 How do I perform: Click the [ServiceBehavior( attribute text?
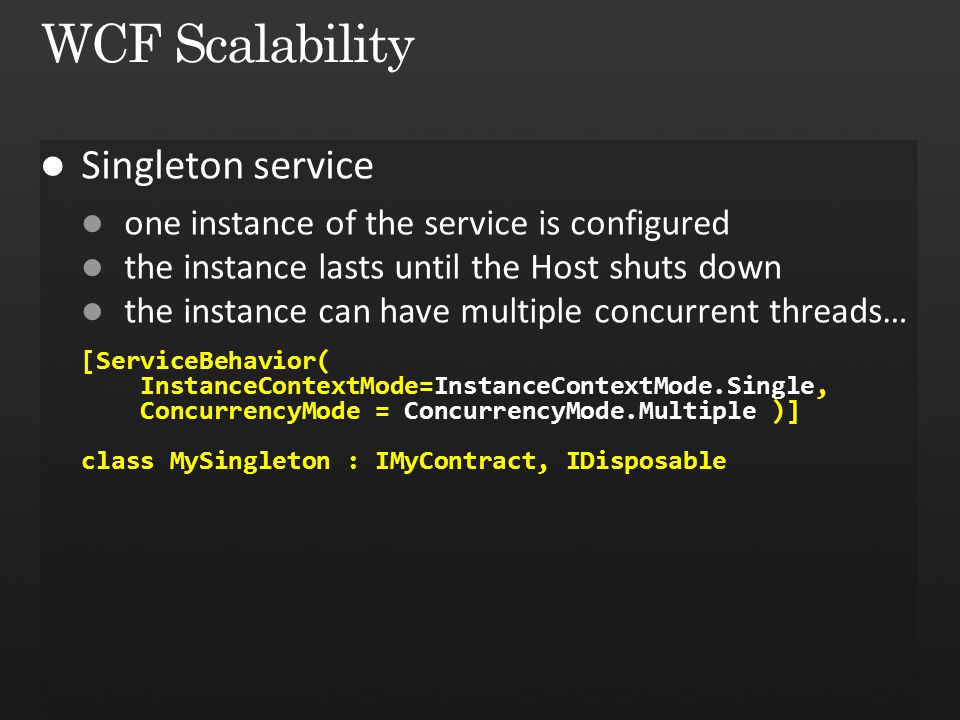(x=205, y=361)
